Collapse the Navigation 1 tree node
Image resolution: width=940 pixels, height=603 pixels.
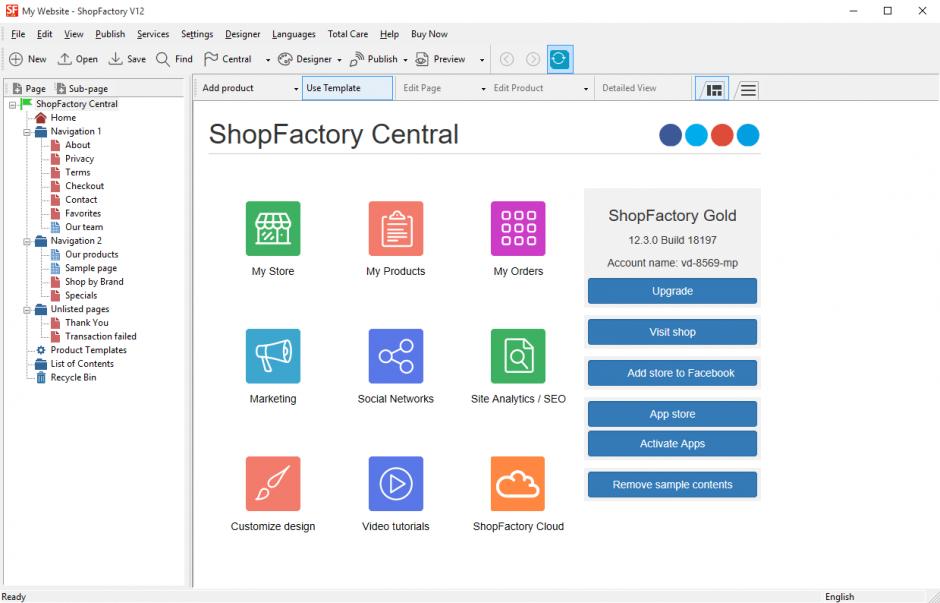pos(27,132)
